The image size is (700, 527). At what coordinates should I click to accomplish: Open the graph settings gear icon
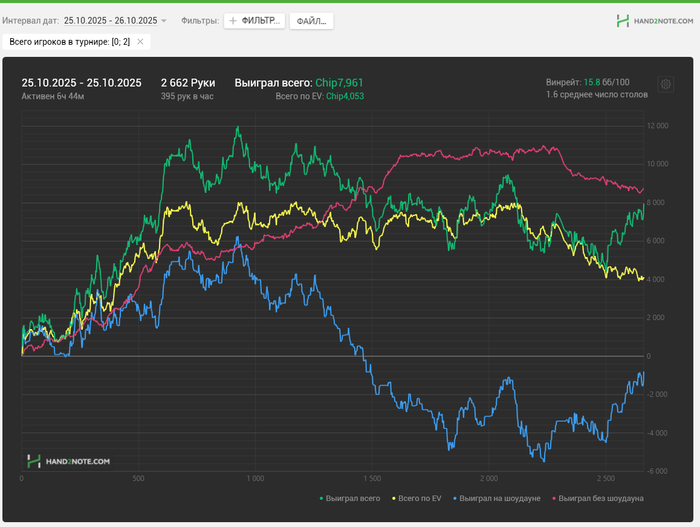[x=666, y=84]
